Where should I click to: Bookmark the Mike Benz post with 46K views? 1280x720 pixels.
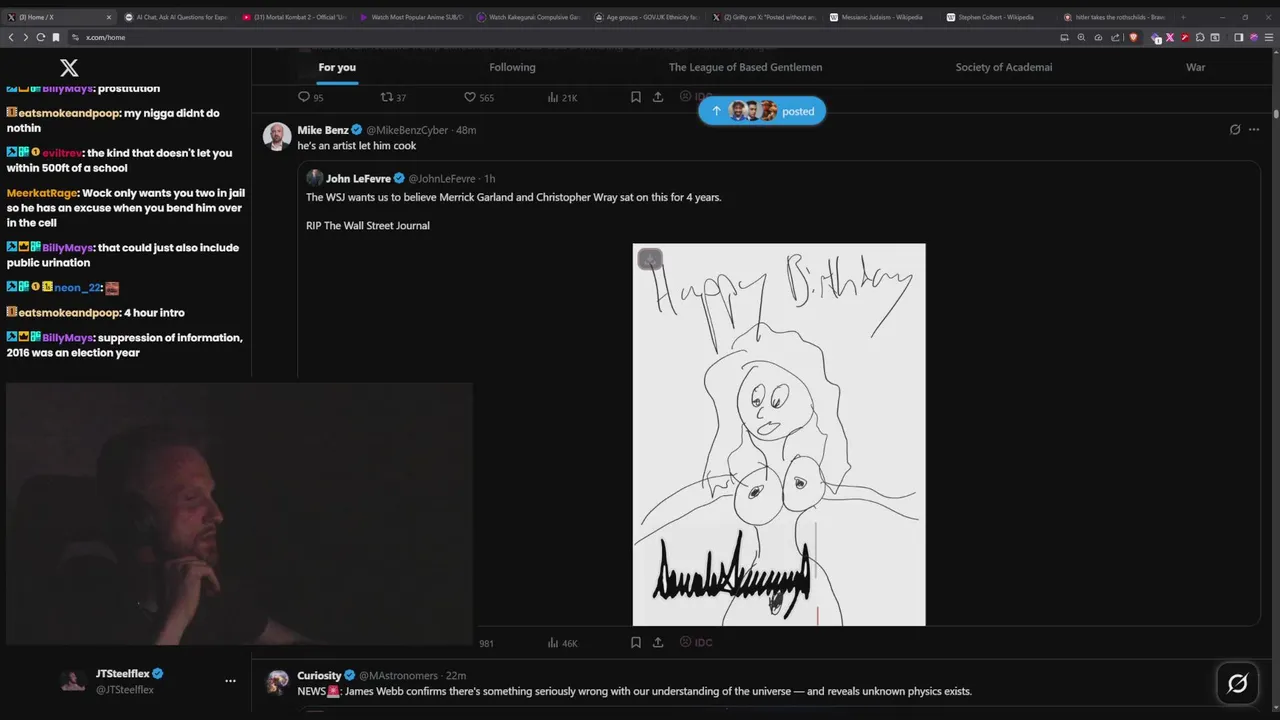(x=636, y=643)
